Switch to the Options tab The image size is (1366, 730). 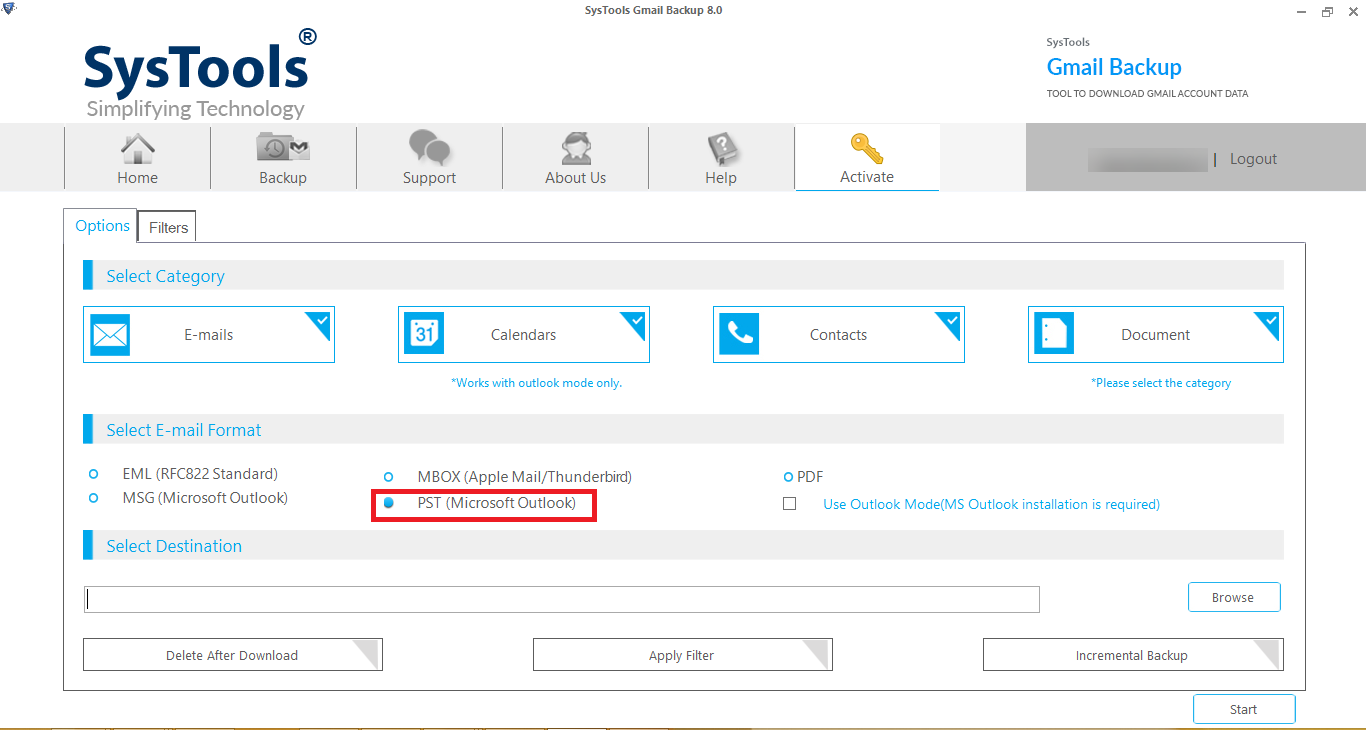[102, 226]
